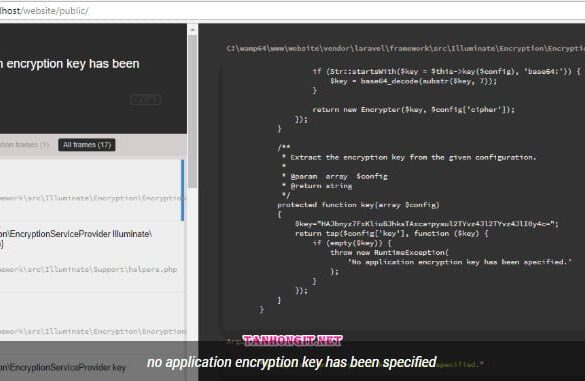The image size is (585, 381).
Task: Switch to the Application frames (1) tab
Action: tap(24, 145)
